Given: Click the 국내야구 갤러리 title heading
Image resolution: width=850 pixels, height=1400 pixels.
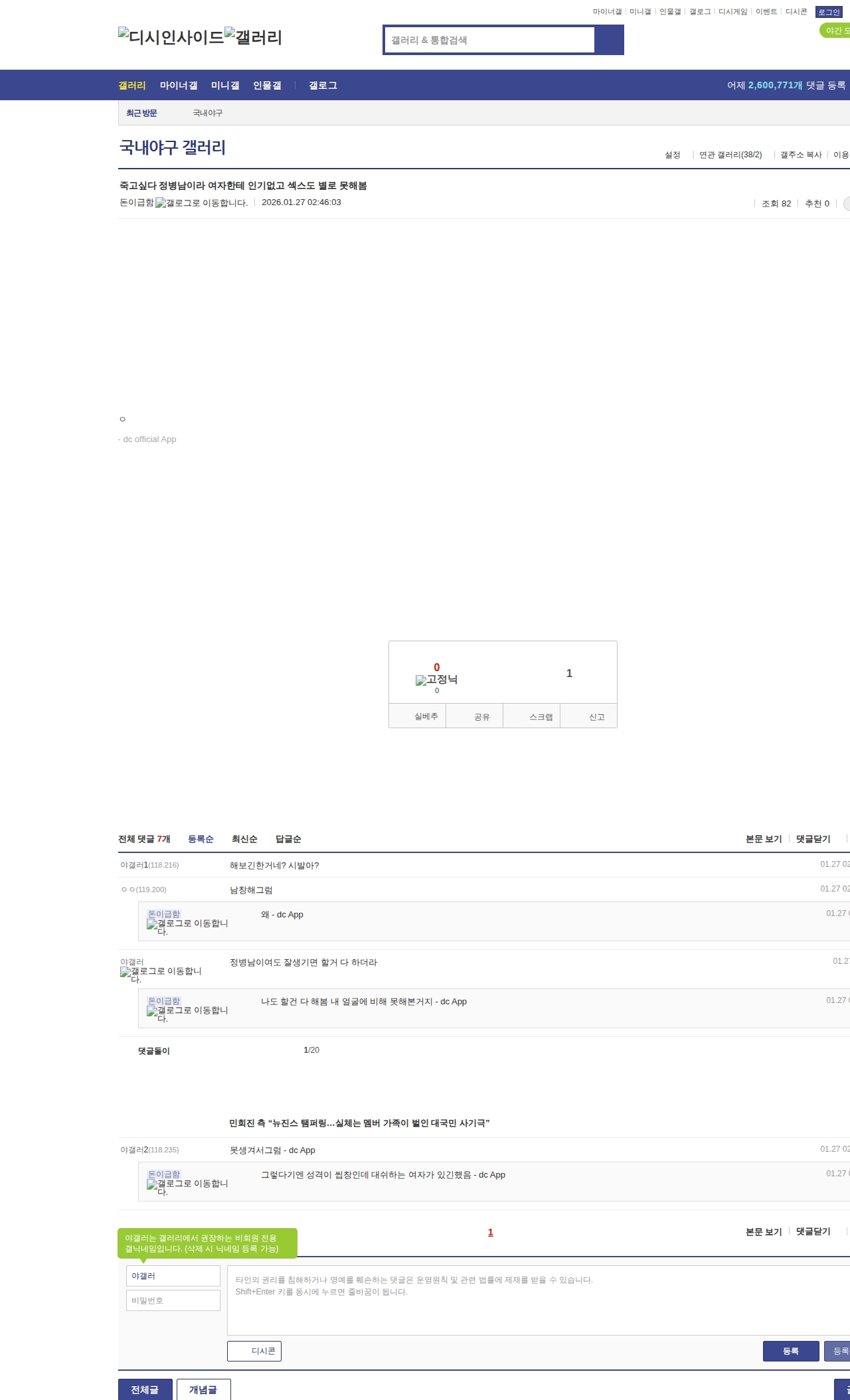Looking at the screenshot, I should point(173,147).
